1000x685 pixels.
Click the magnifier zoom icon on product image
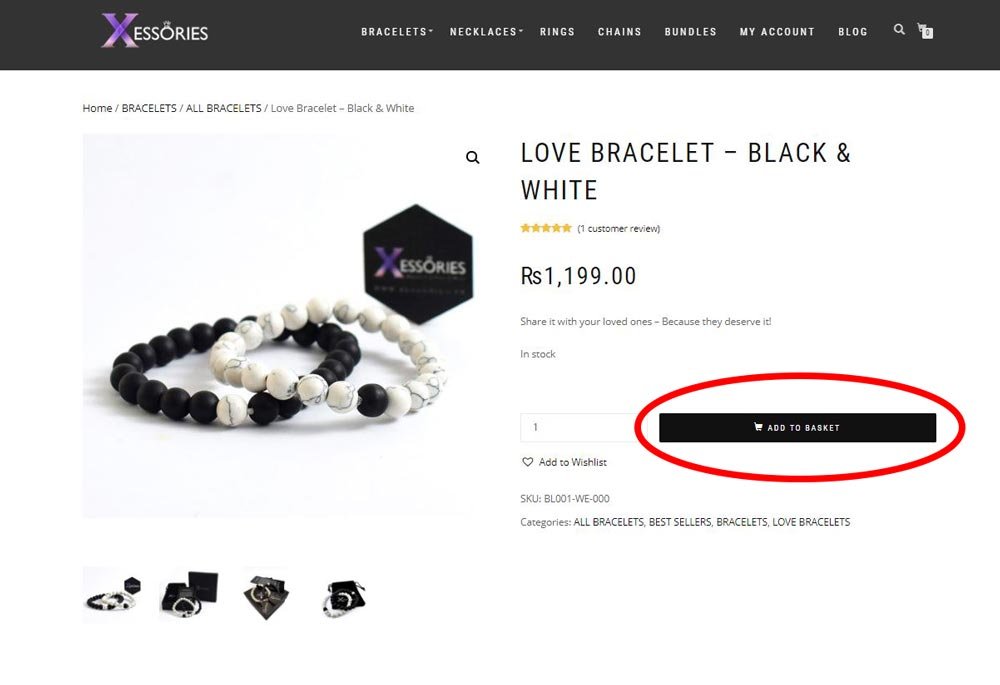473,158
